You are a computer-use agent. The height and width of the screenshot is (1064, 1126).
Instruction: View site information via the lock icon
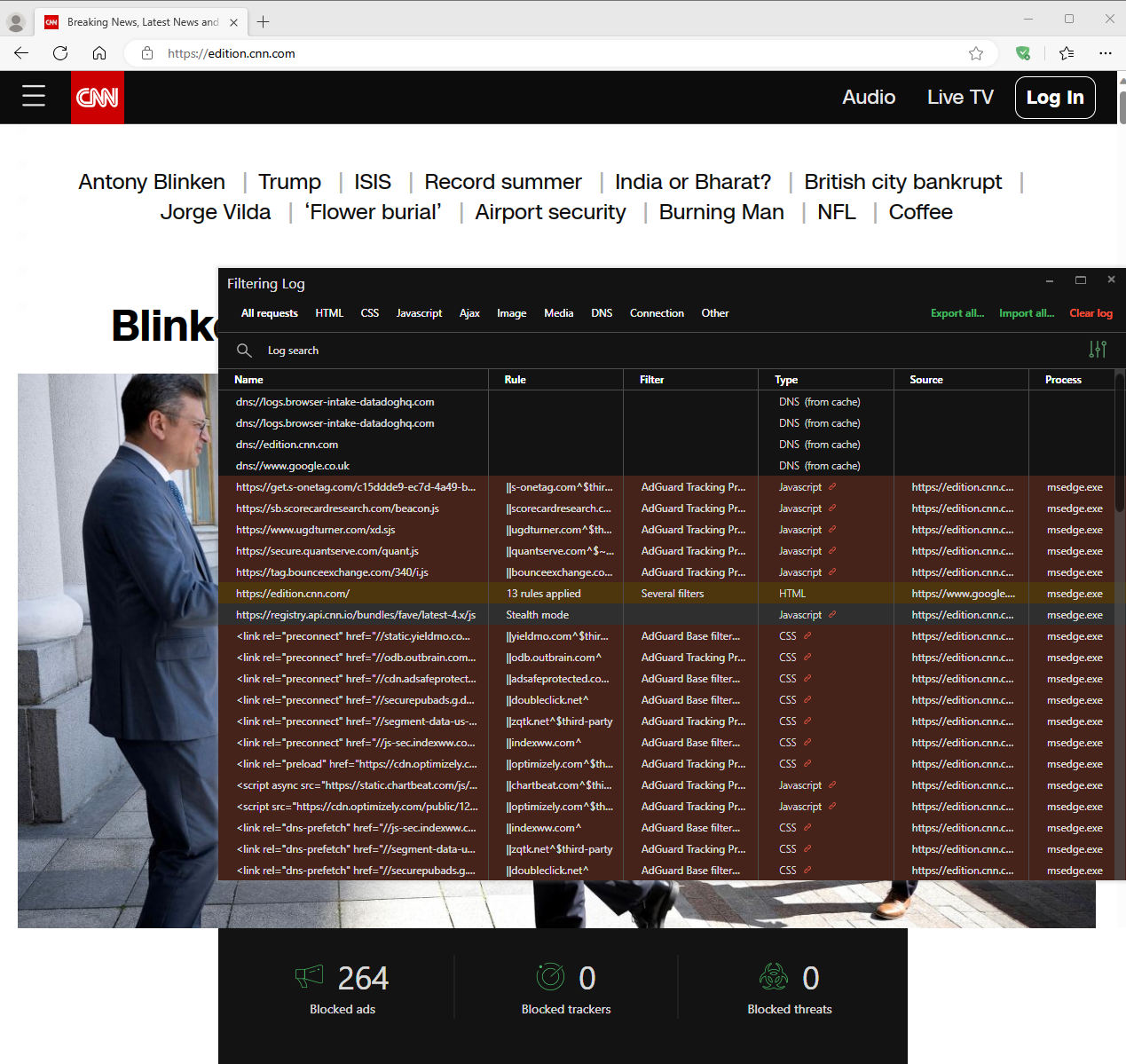click(147, 53)
